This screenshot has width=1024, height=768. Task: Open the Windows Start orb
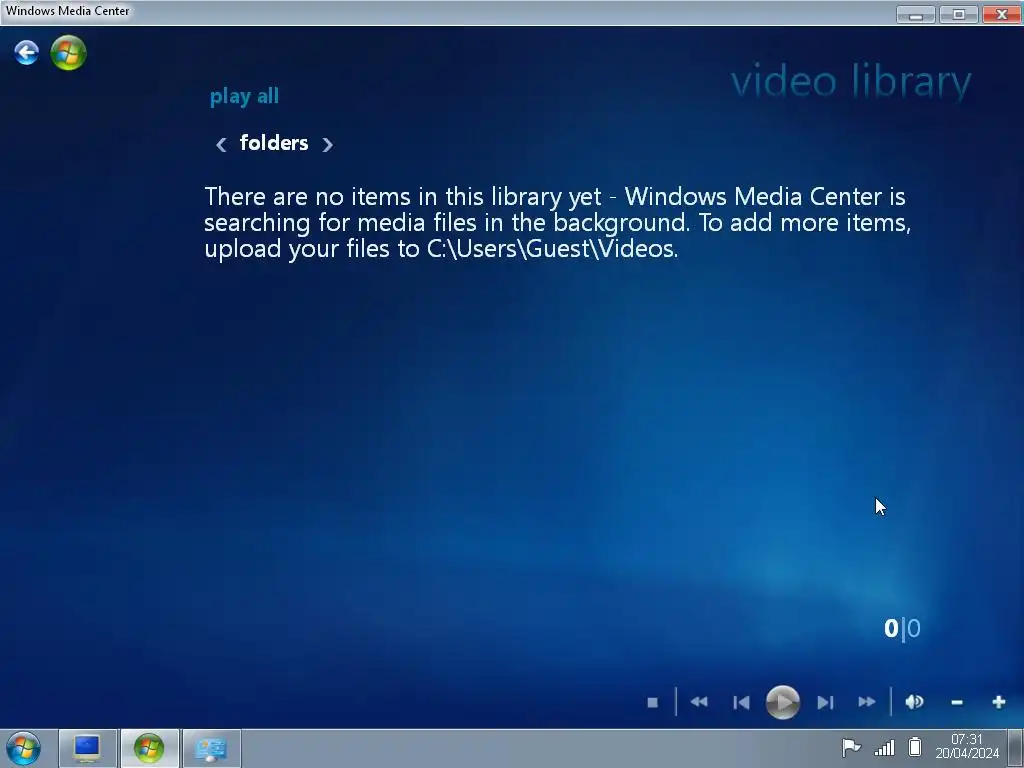pos(24,748)
